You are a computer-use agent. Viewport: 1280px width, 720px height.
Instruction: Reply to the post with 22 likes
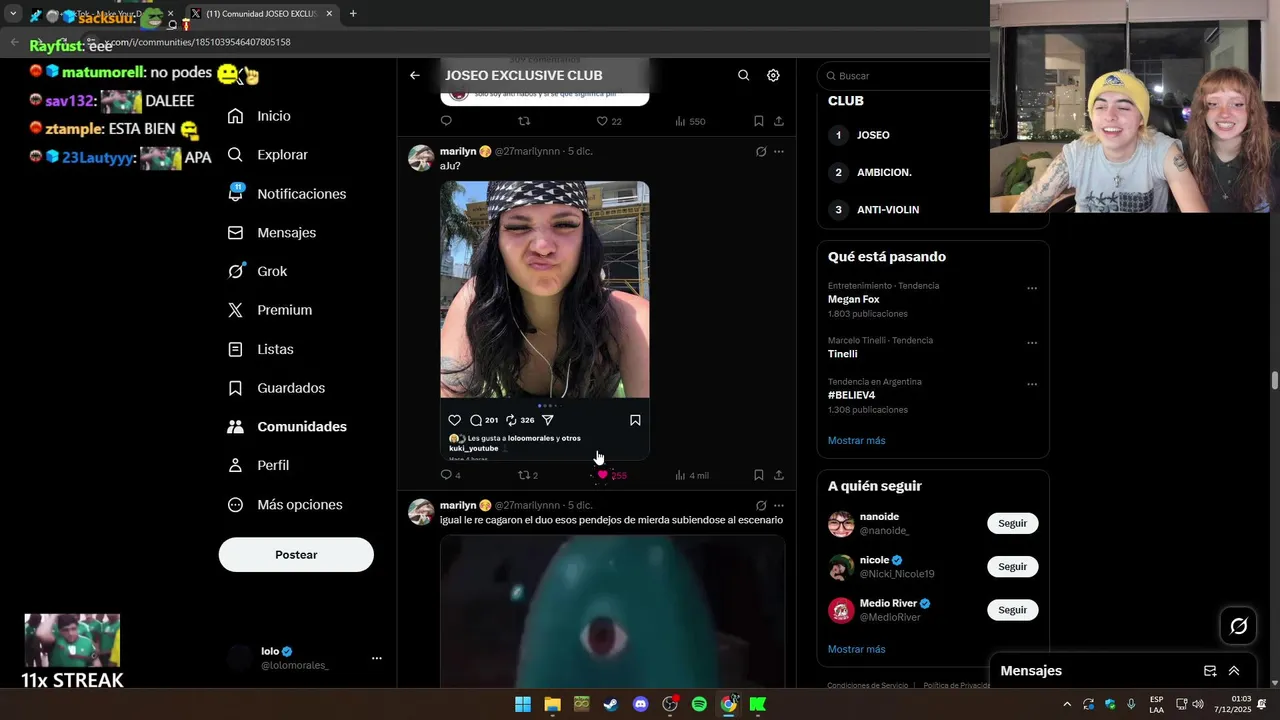point(446,121)
